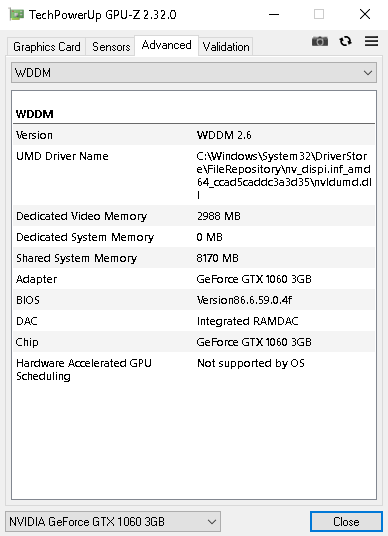Image resolution: width=388 pixels, height=536 pixels.
Task: Select the nvldumd.dll driver path value
Action: pos(284,175)
